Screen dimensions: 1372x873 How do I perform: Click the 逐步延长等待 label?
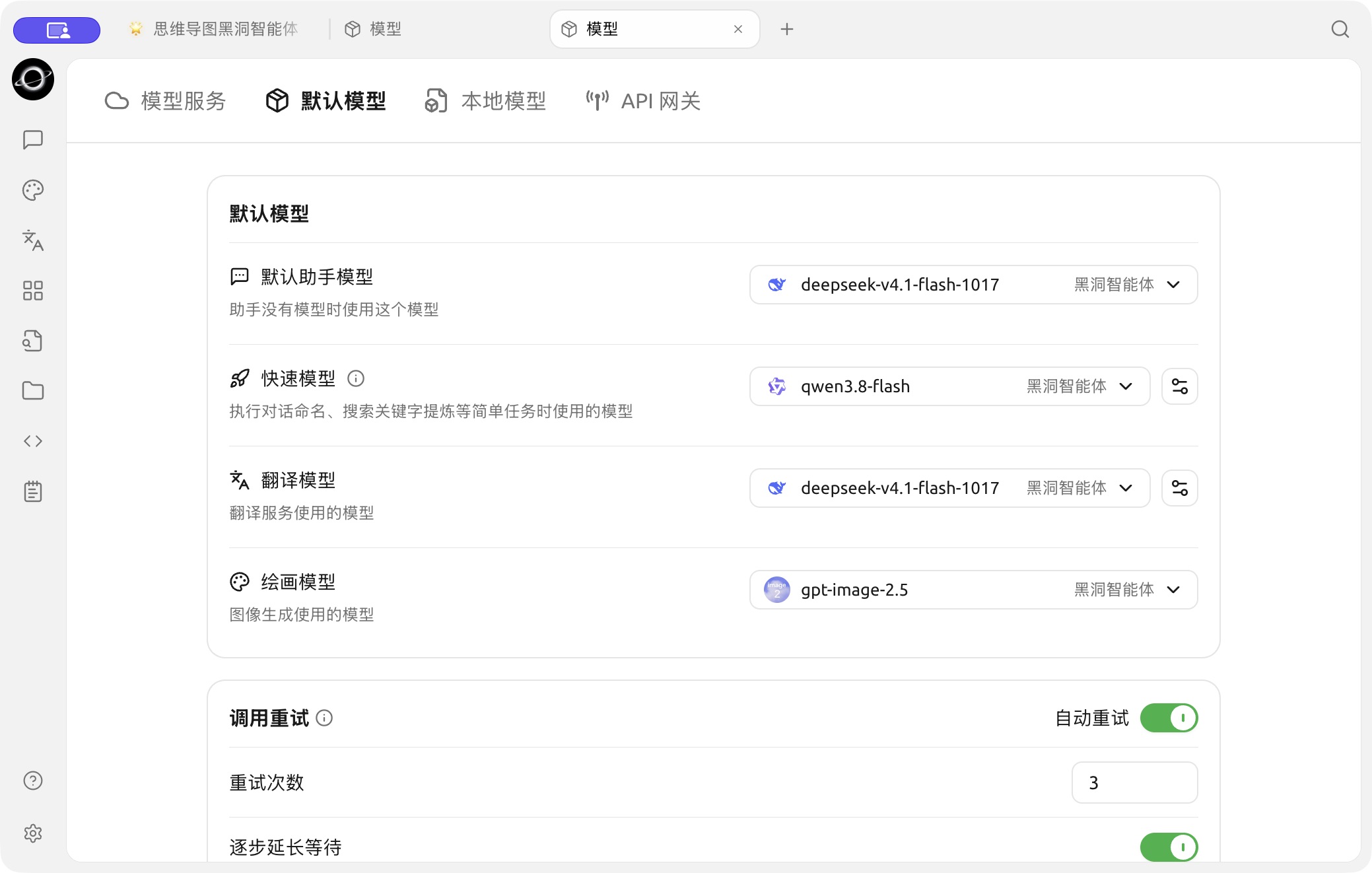pyautogui.click(x=285, y=847)
